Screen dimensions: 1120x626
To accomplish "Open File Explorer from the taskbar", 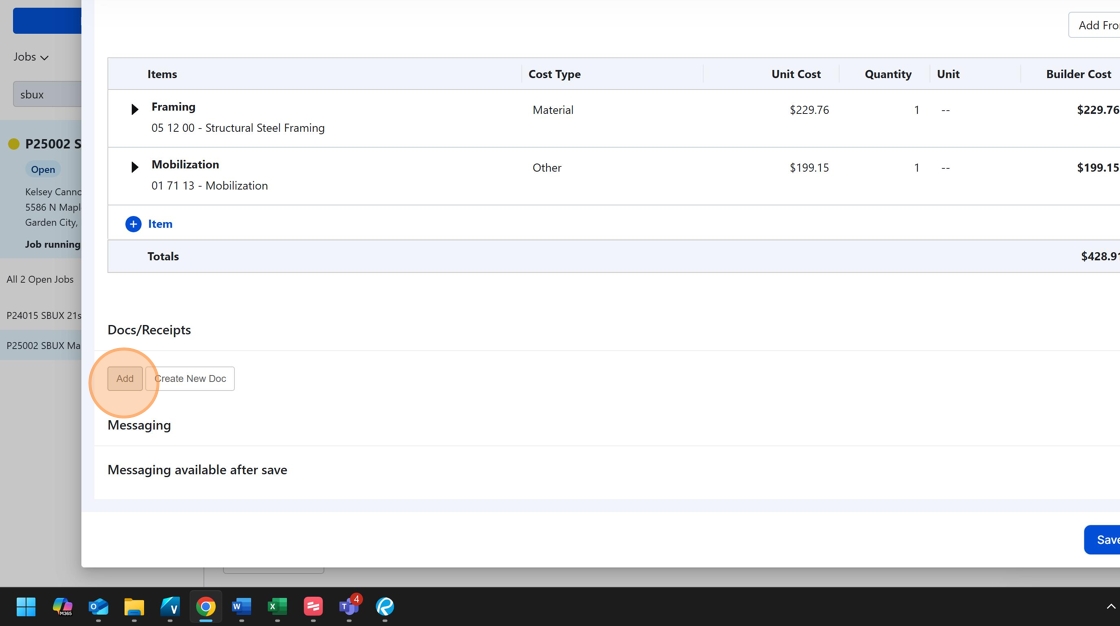I will click(x=134, y=607).
